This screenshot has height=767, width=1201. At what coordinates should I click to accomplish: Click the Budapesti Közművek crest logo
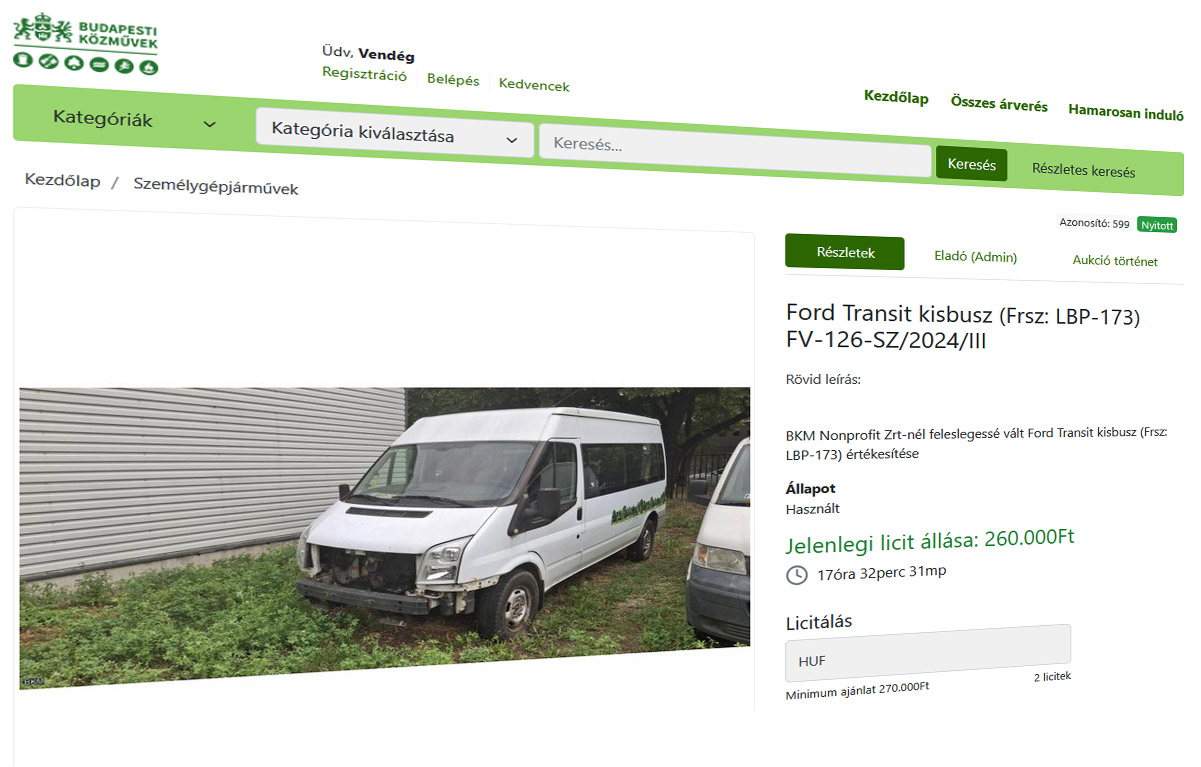(x=86, y=44)
